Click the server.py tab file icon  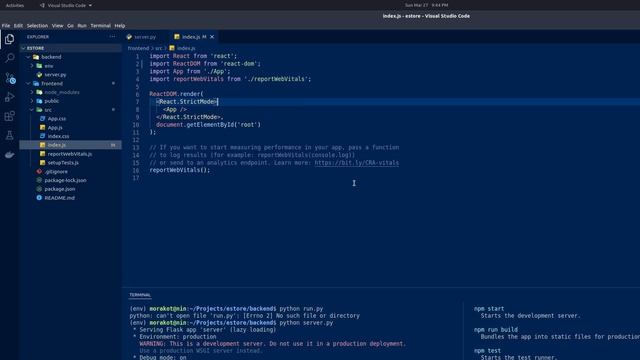point(129,37)
